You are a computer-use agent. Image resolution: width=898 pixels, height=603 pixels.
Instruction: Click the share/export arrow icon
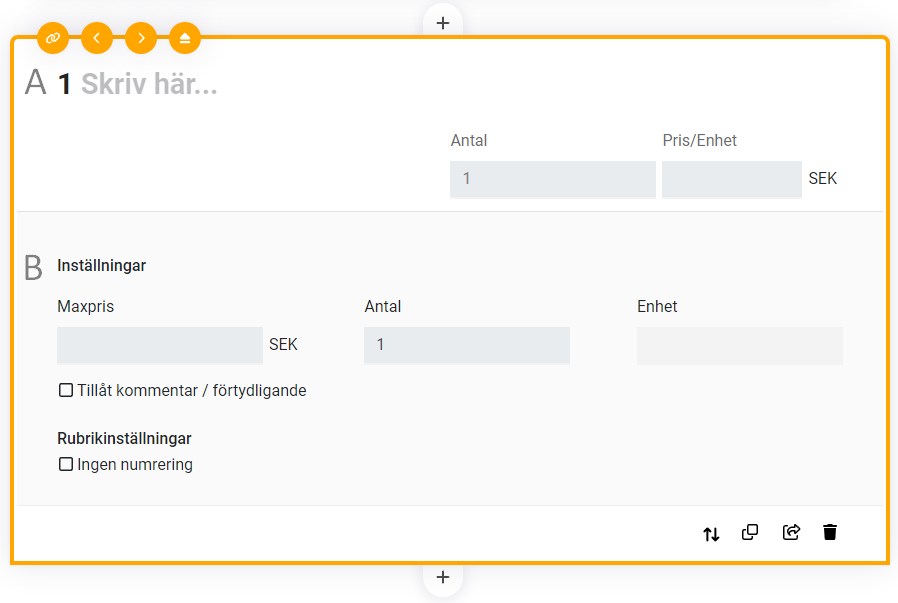pyautogui.click(x=791, y=532)
